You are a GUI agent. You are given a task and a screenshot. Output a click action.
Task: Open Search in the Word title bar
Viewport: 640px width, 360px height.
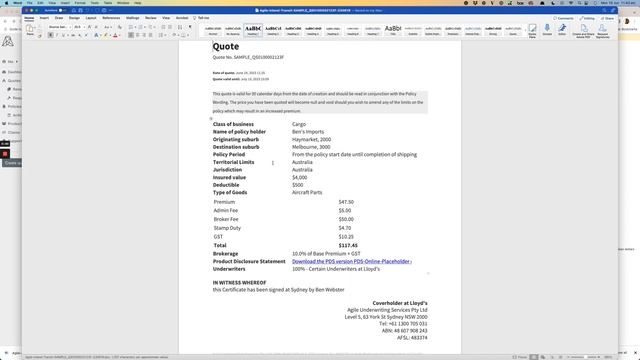click(x=604, y=10)
